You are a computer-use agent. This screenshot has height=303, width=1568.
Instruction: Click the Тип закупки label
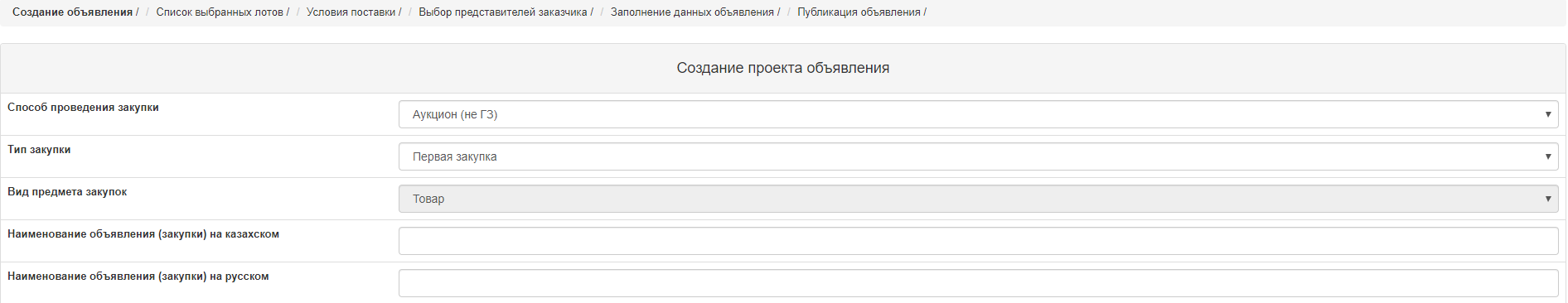click(x=39, y=150)
